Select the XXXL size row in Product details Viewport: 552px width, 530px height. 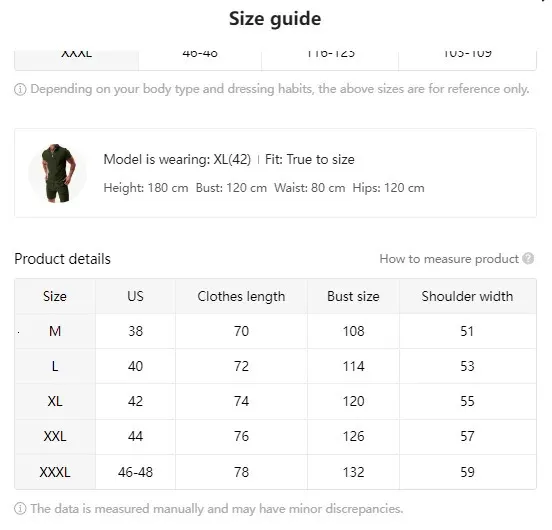click(275, 472)
